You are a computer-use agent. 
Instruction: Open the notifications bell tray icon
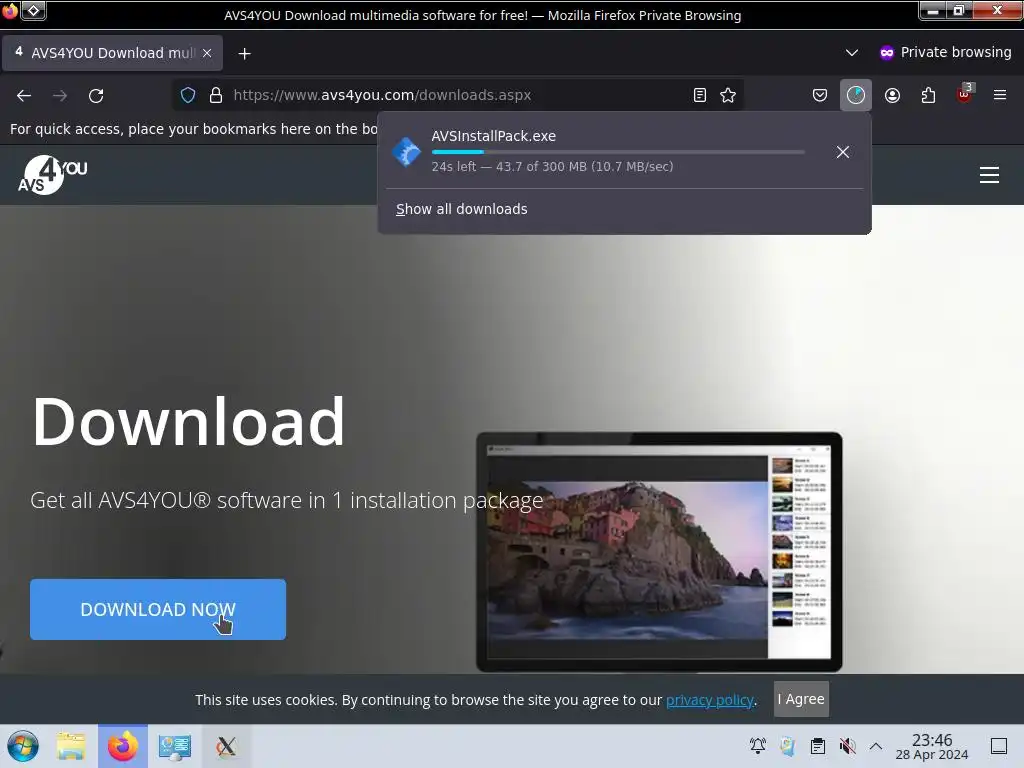click(758, 746)
